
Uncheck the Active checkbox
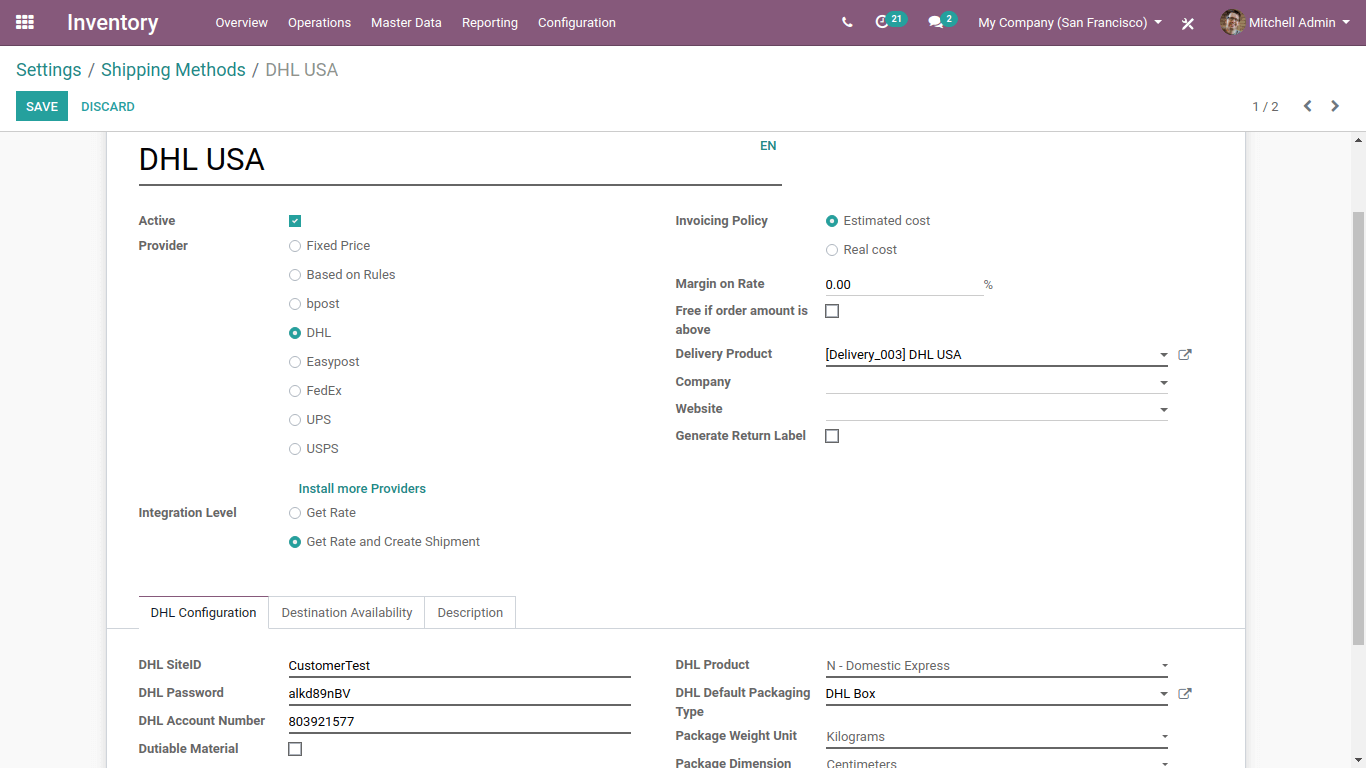[x=295, y=221]
